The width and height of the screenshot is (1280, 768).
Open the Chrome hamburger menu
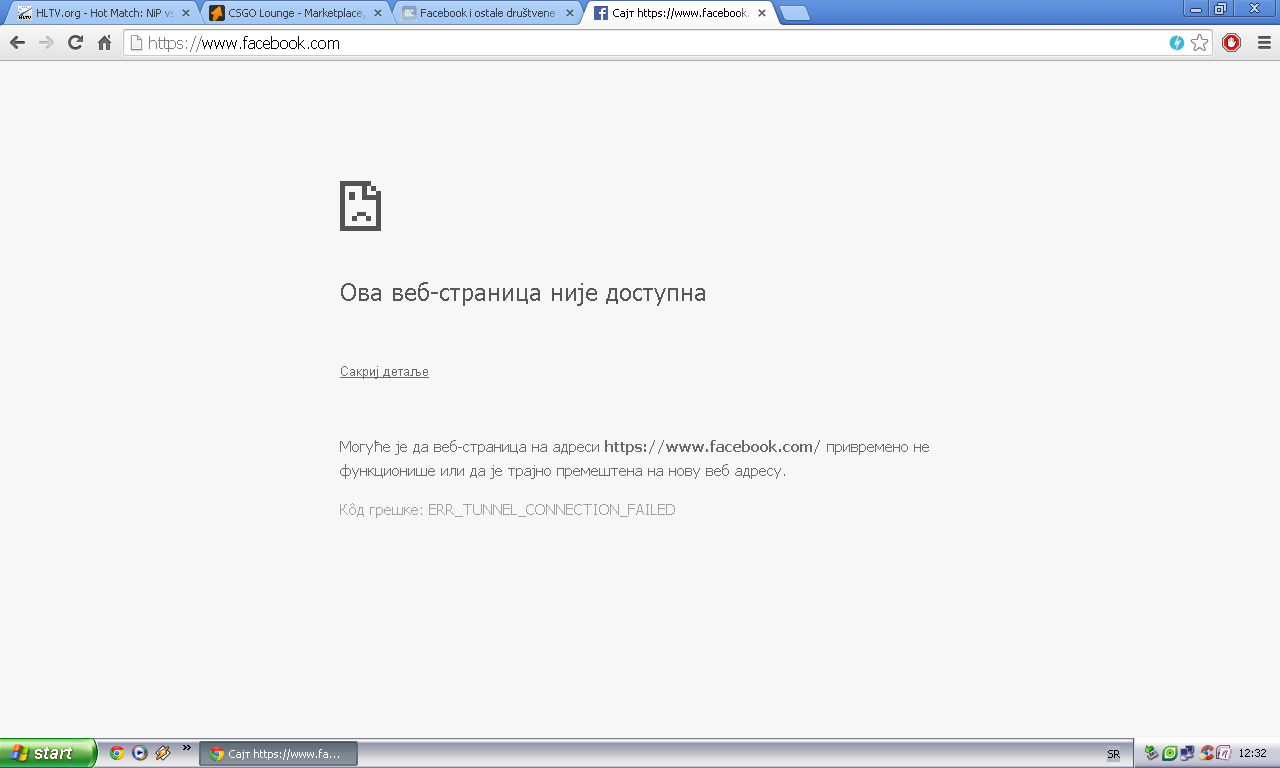coord(1264,43)
